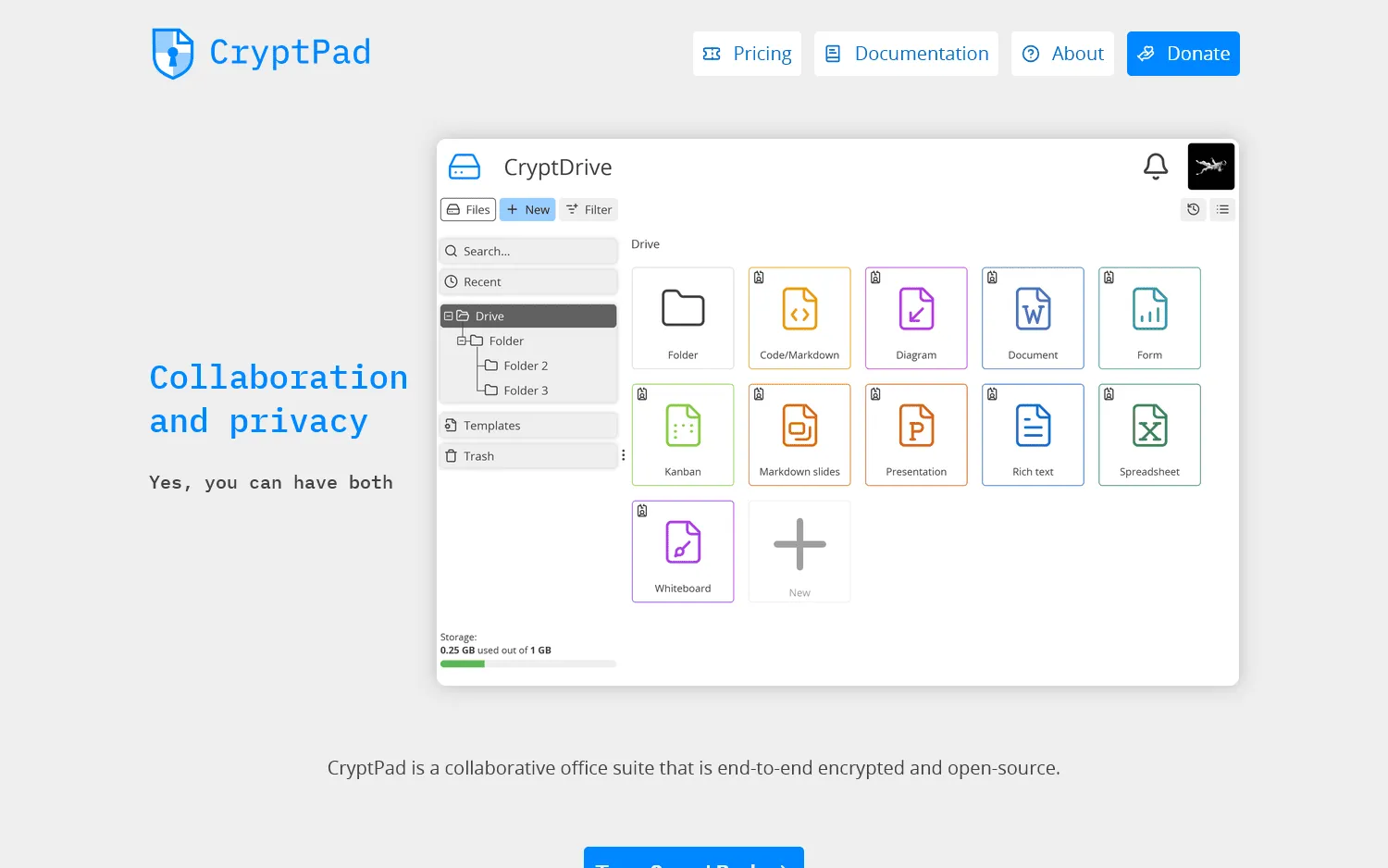
Task: Create a Code/Markdown document
Action: pyautogui.click(x=799, y=318)
